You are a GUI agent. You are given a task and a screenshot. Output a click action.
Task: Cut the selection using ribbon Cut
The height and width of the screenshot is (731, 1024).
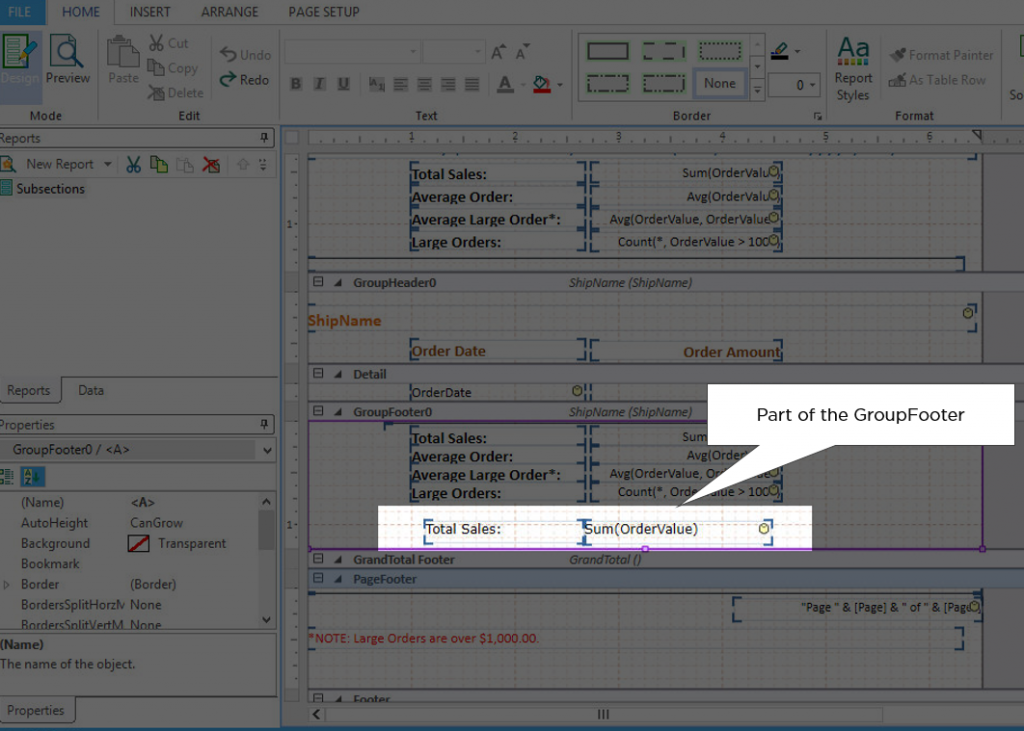click(x=168, y=43)
